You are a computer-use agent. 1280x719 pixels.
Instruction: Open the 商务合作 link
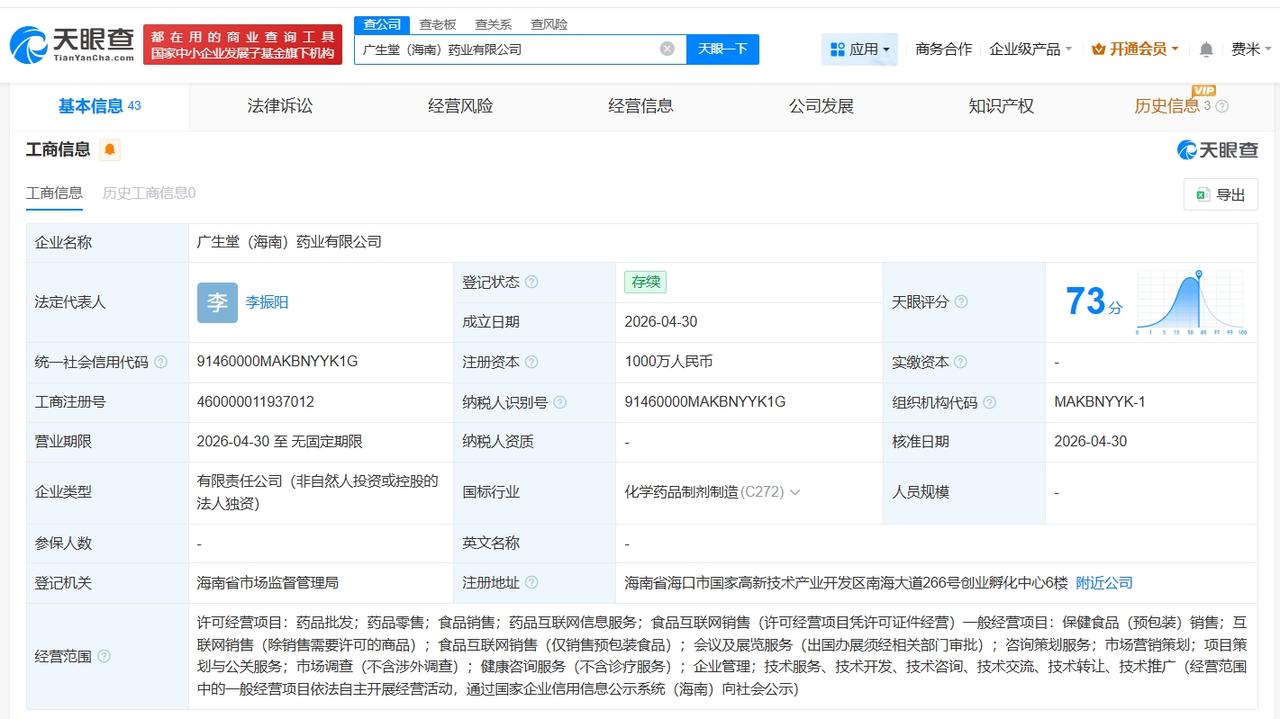[944, 49]
